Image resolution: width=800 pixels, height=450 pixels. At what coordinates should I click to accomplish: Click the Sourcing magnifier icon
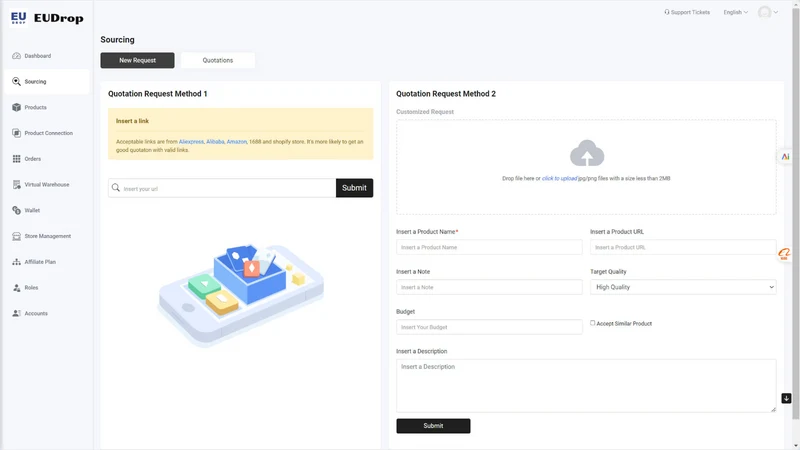tap(16, 82)
